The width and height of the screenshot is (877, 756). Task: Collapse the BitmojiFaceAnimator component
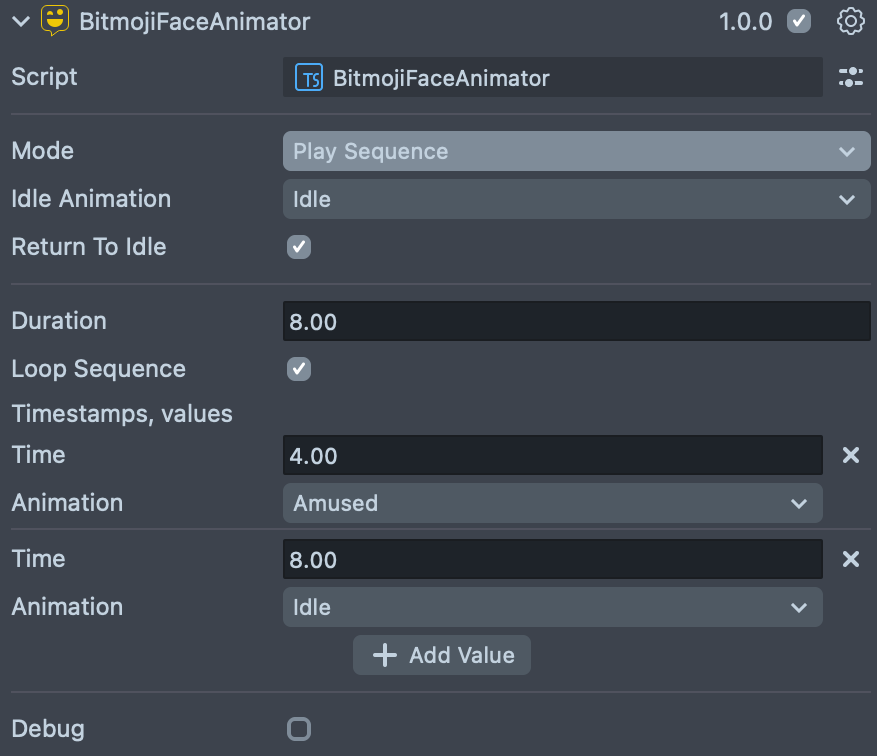20,22
